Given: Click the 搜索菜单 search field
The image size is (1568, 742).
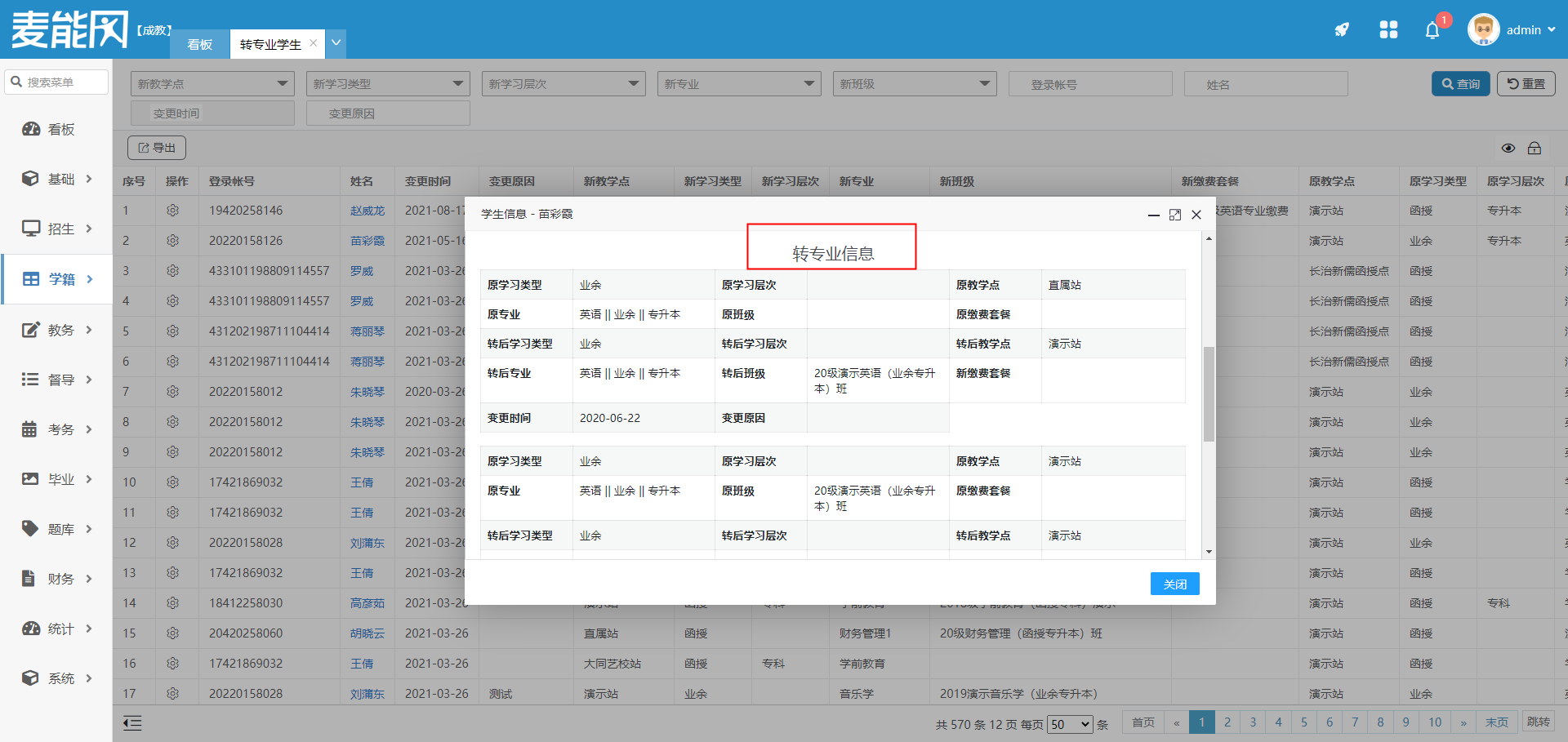Looking at the screenshot, I should point(57,82).
